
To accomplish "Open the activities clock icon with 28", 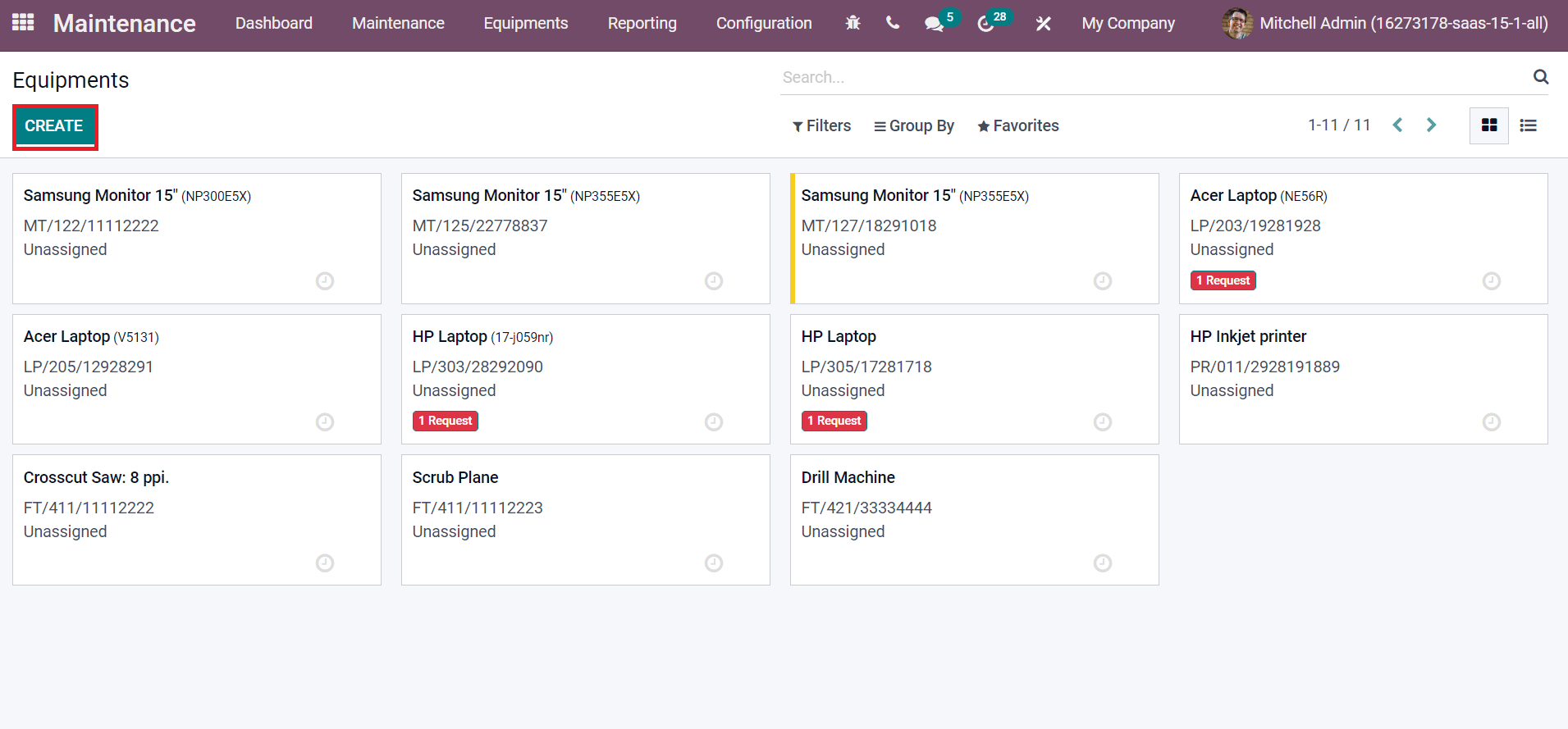I will click(x=986, y=24).
